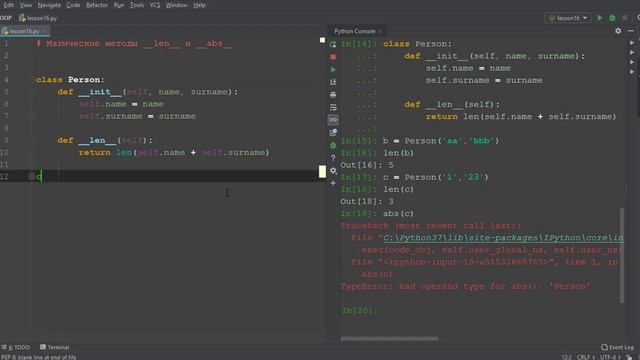Open the Code menu

73,5
